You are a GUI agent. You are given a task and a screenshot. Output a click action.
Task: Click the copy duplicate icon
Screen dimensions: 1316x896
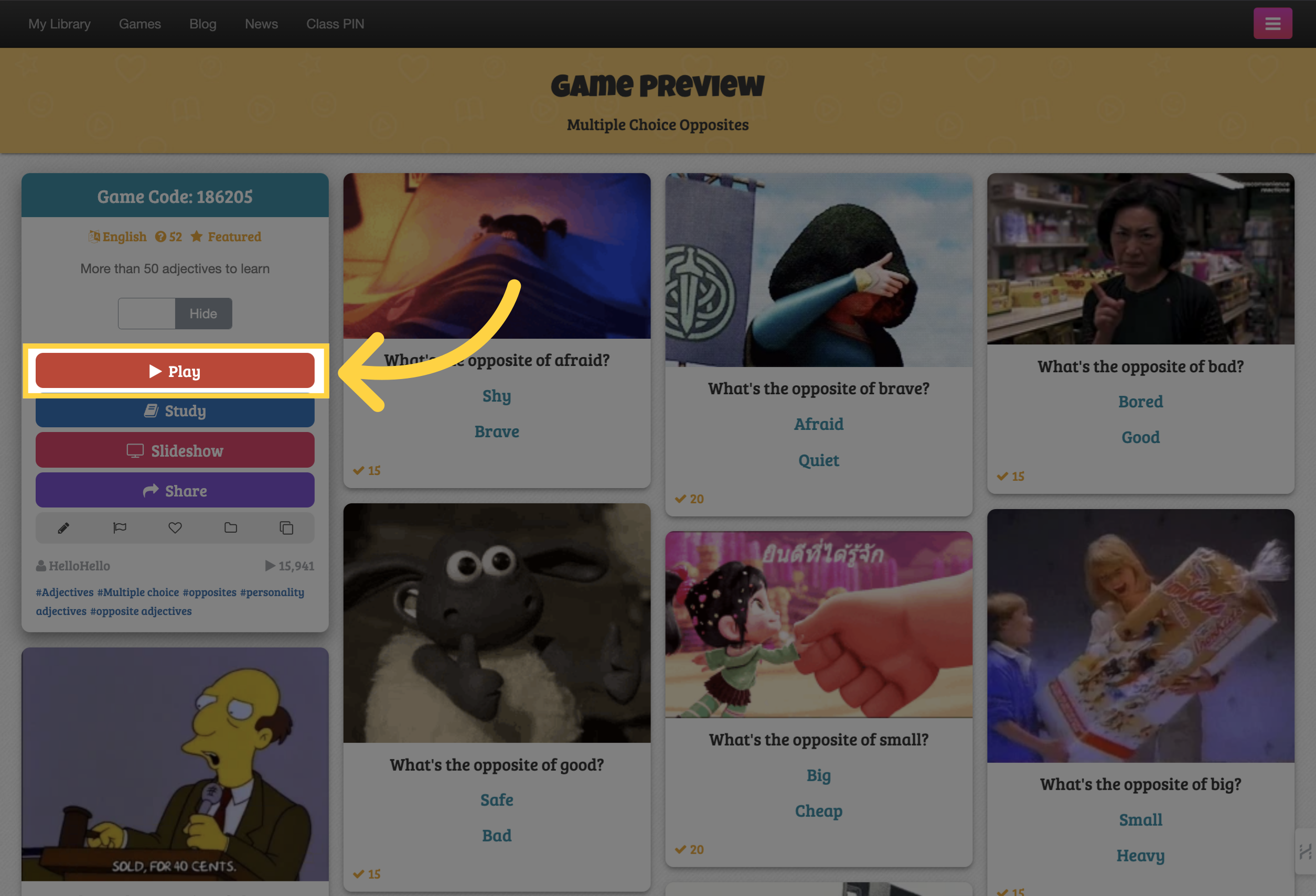pos(286,528)
